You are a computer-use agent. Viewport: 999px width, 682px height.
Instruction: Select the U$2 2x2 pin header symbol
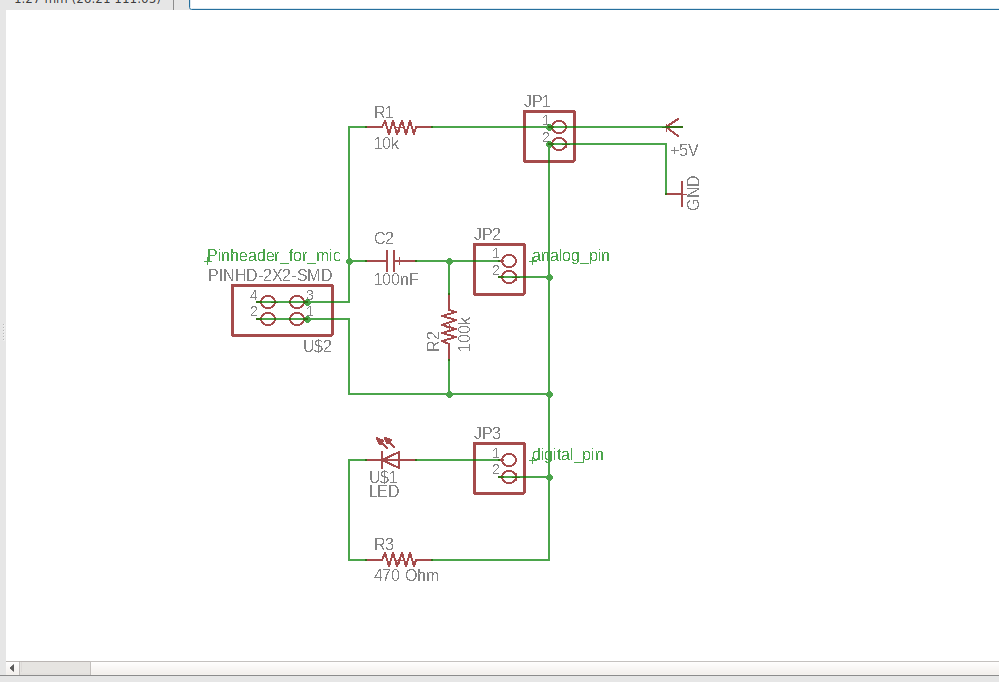282,310
